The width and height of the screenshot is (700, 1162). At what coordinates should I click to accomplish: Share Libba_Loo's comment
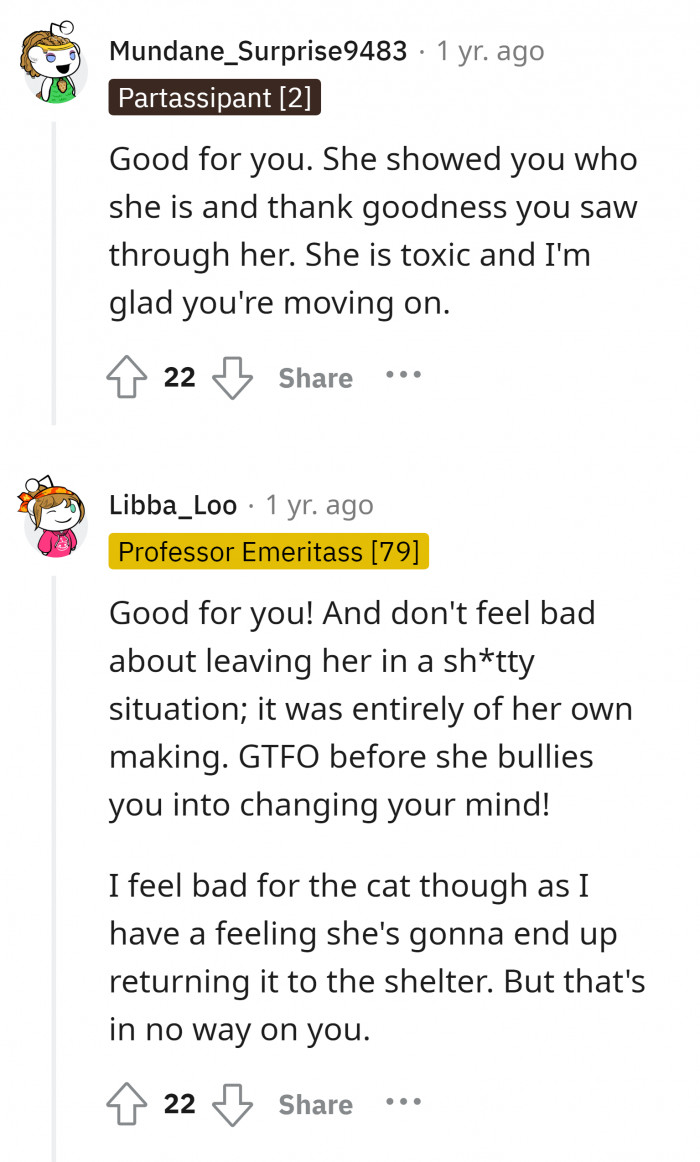315,1103
